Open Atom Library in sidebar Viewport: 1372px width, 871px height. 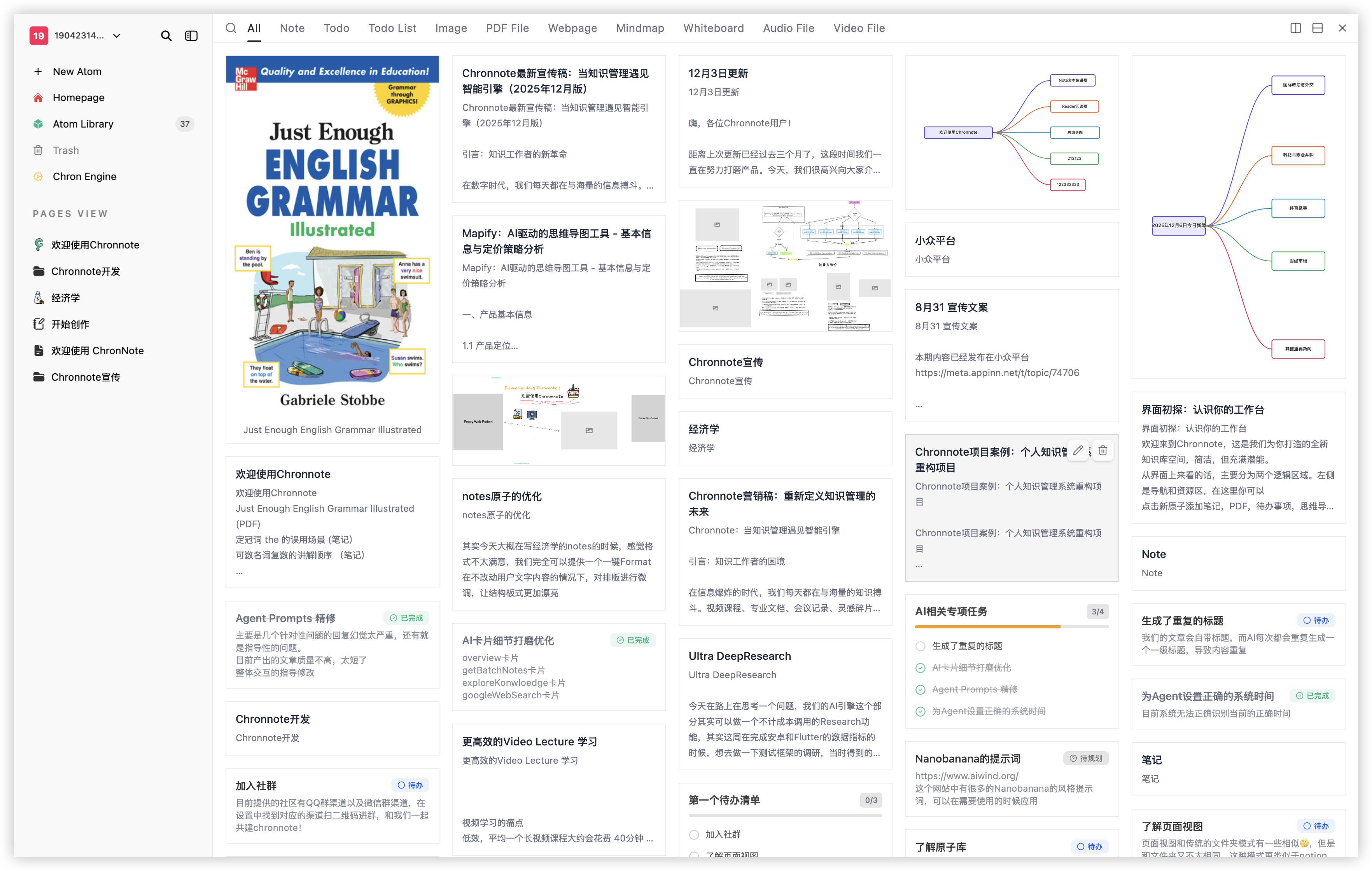83,124
